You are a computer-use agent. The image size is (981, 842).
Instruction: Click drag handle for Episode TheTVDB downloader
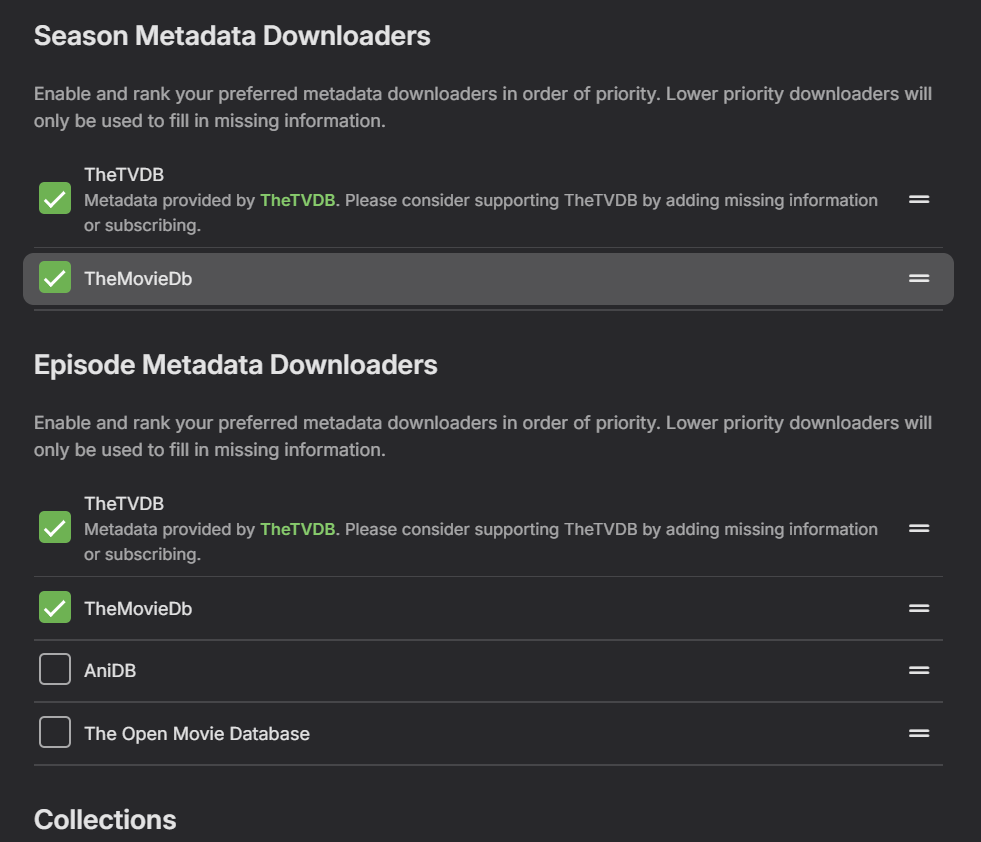(x=919, y=528)
